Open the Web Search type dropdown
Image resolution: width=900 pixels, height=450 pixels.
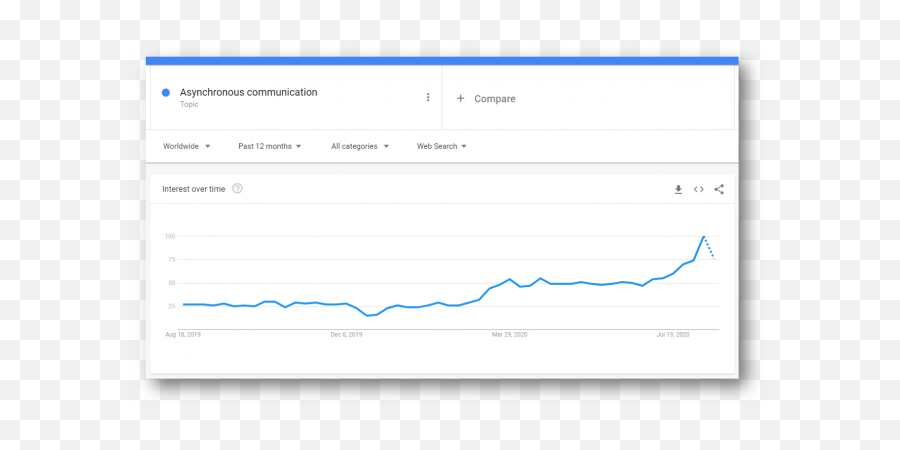[441, 146]
